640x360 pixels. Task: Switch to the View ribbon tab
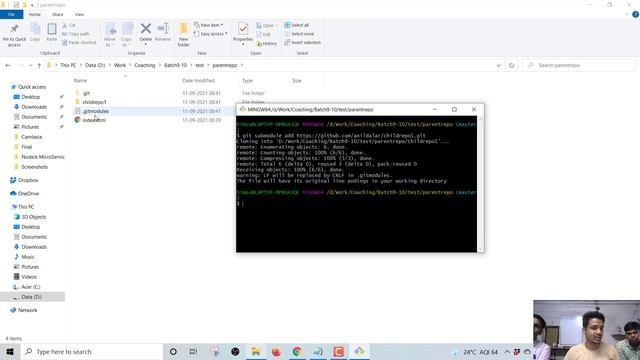[79, 15]
